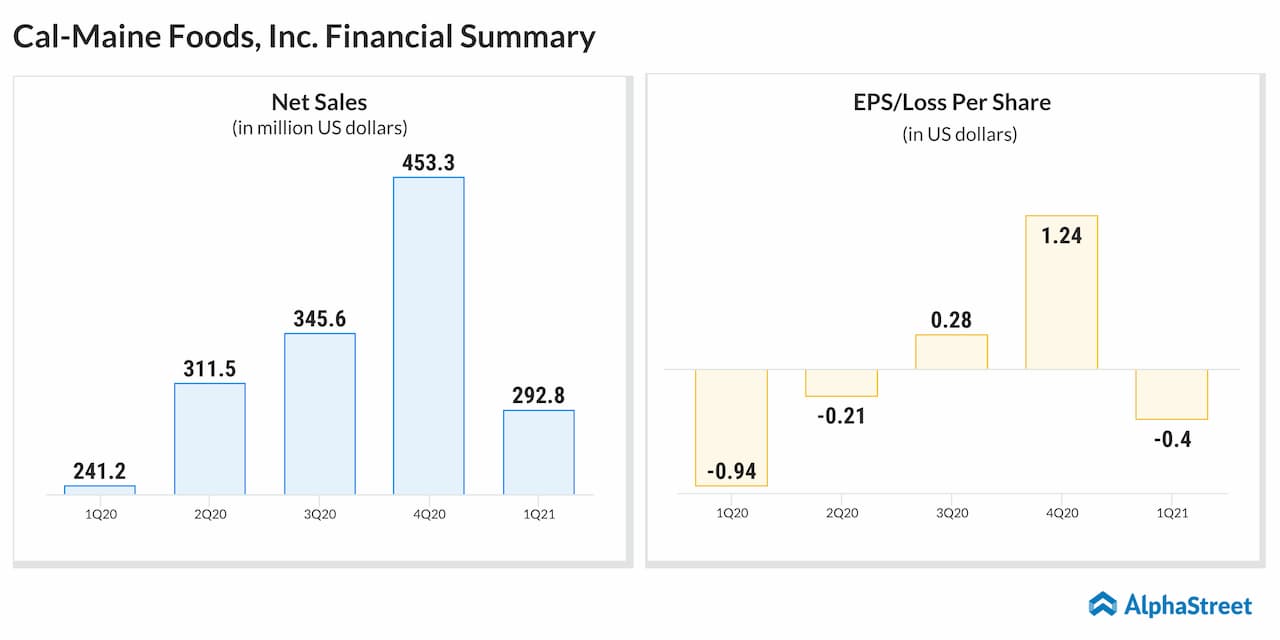Click the 4Q20 axis label under EPS chart
This screenshot has height=640, width=1280.
1061,513
